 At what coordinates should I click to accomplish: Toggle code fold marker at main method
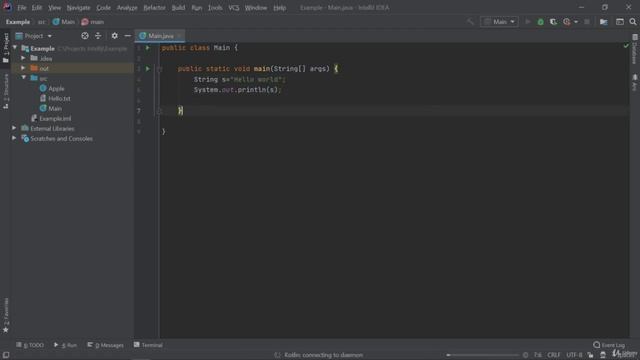click(x=160, y=69)
